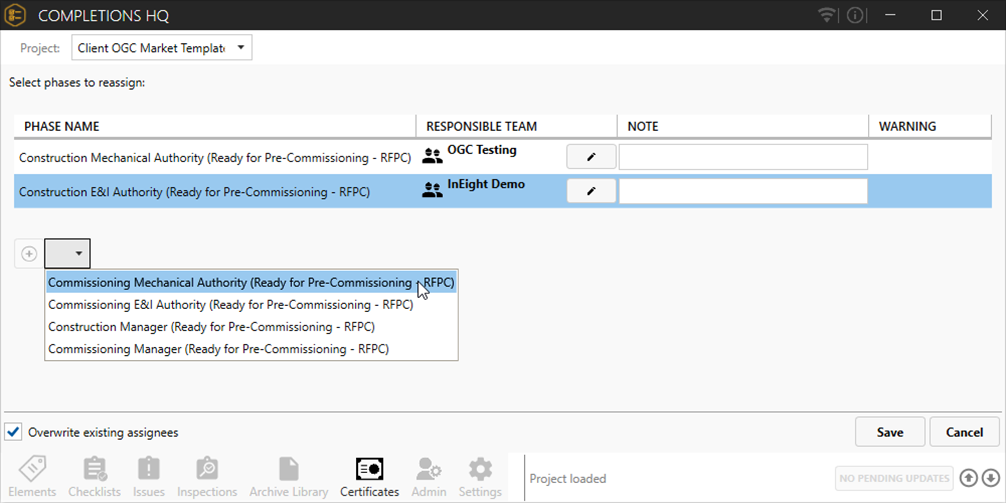The width and height of the screenshot is (1006, 503).
Task: Click the download arrow sync icon
Action: point(990,478)
